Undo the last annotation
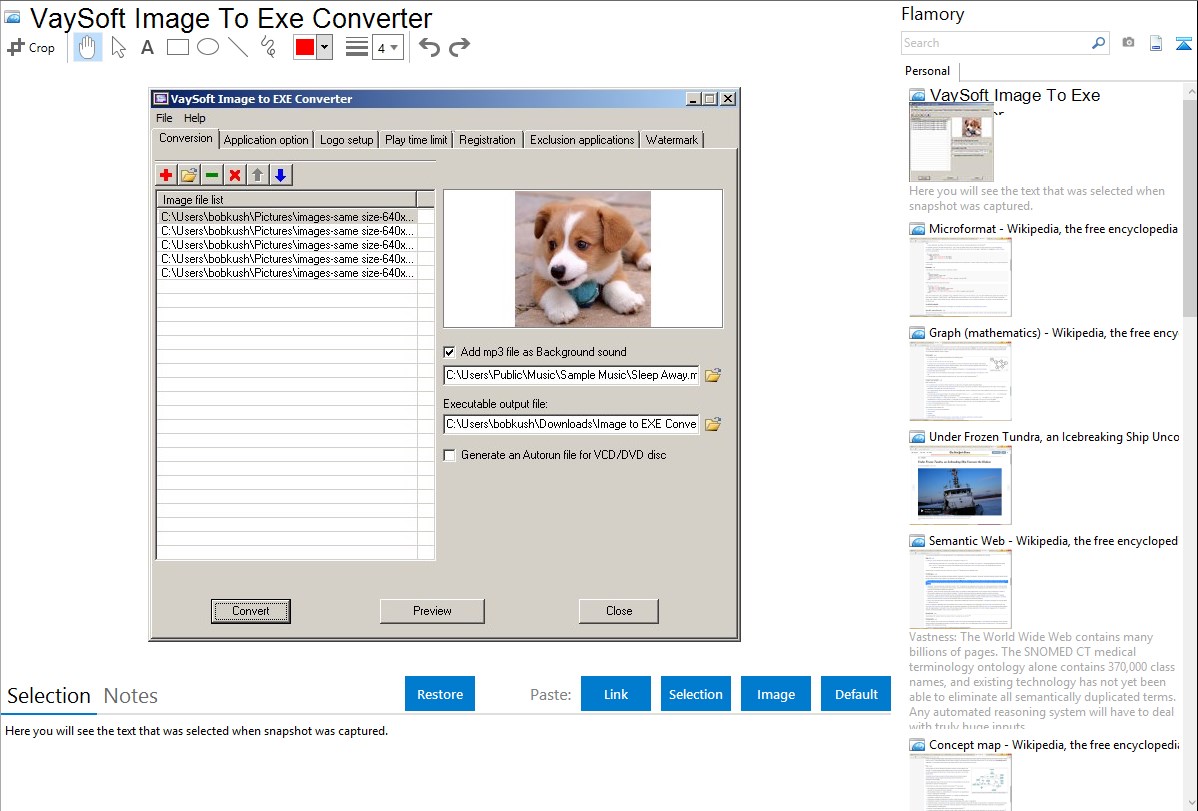Image resolution: width=1198 pixels, height=811 pixels. click(x=429, y=47)
